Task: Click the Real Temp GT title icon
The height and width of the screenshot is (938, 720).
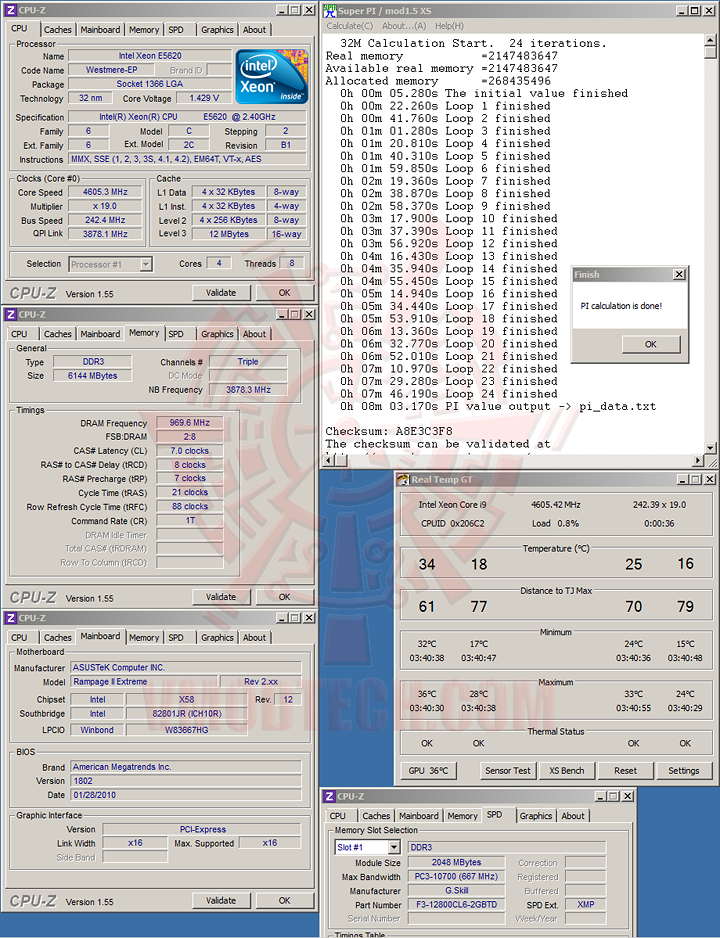Action: [403, 479]
